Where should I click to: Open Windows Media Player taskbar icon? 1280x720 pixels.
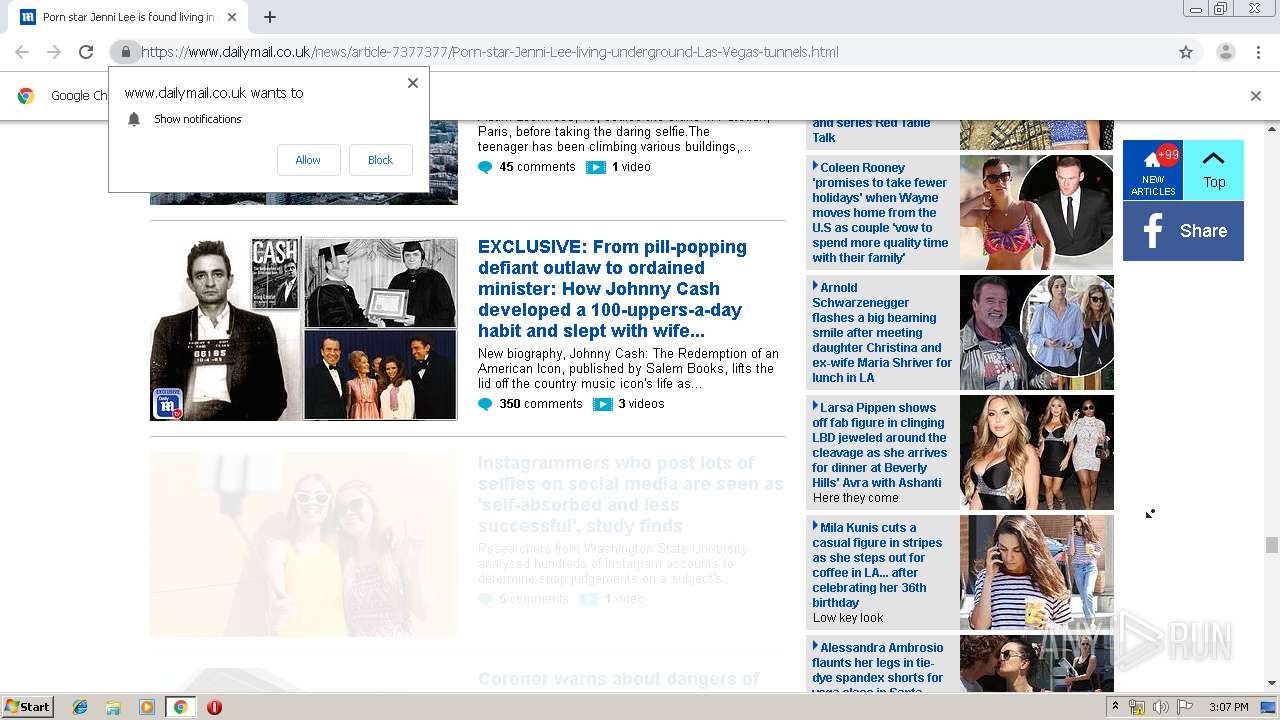click(x=147, y=707)
